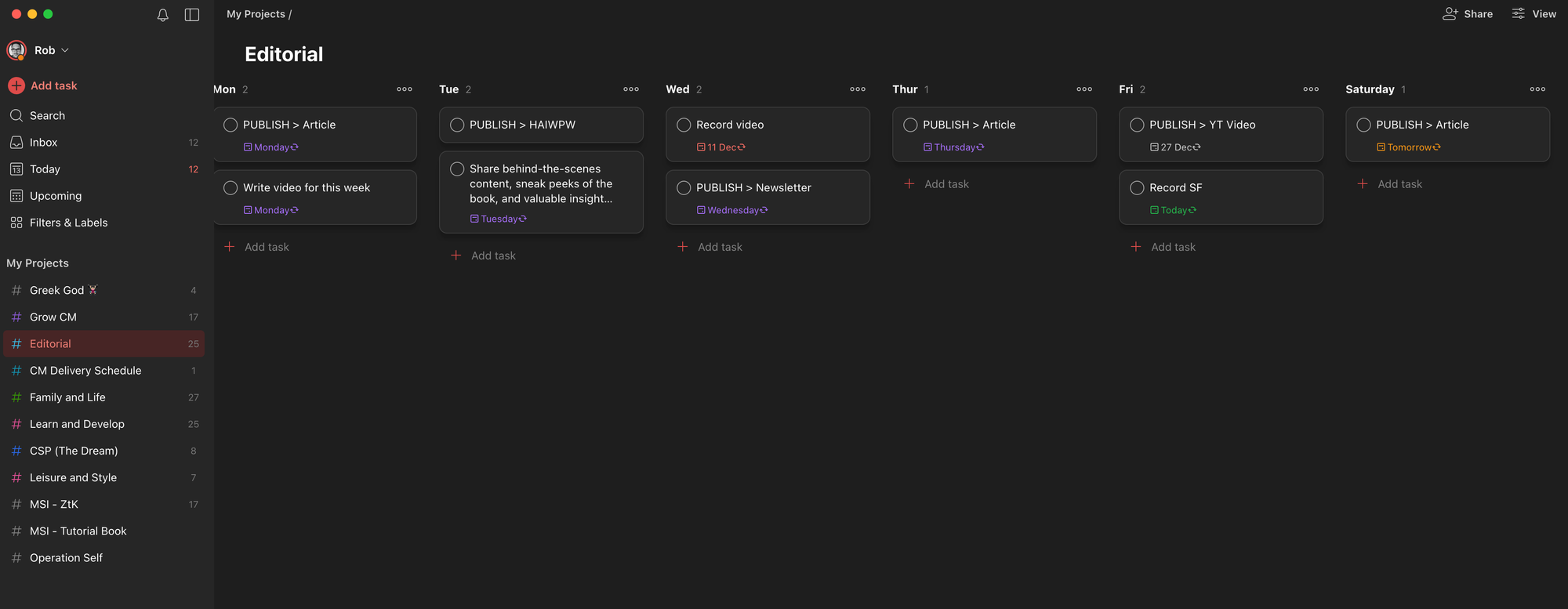Open the Editorial project
1568x609 pixels.
point(103,343)
